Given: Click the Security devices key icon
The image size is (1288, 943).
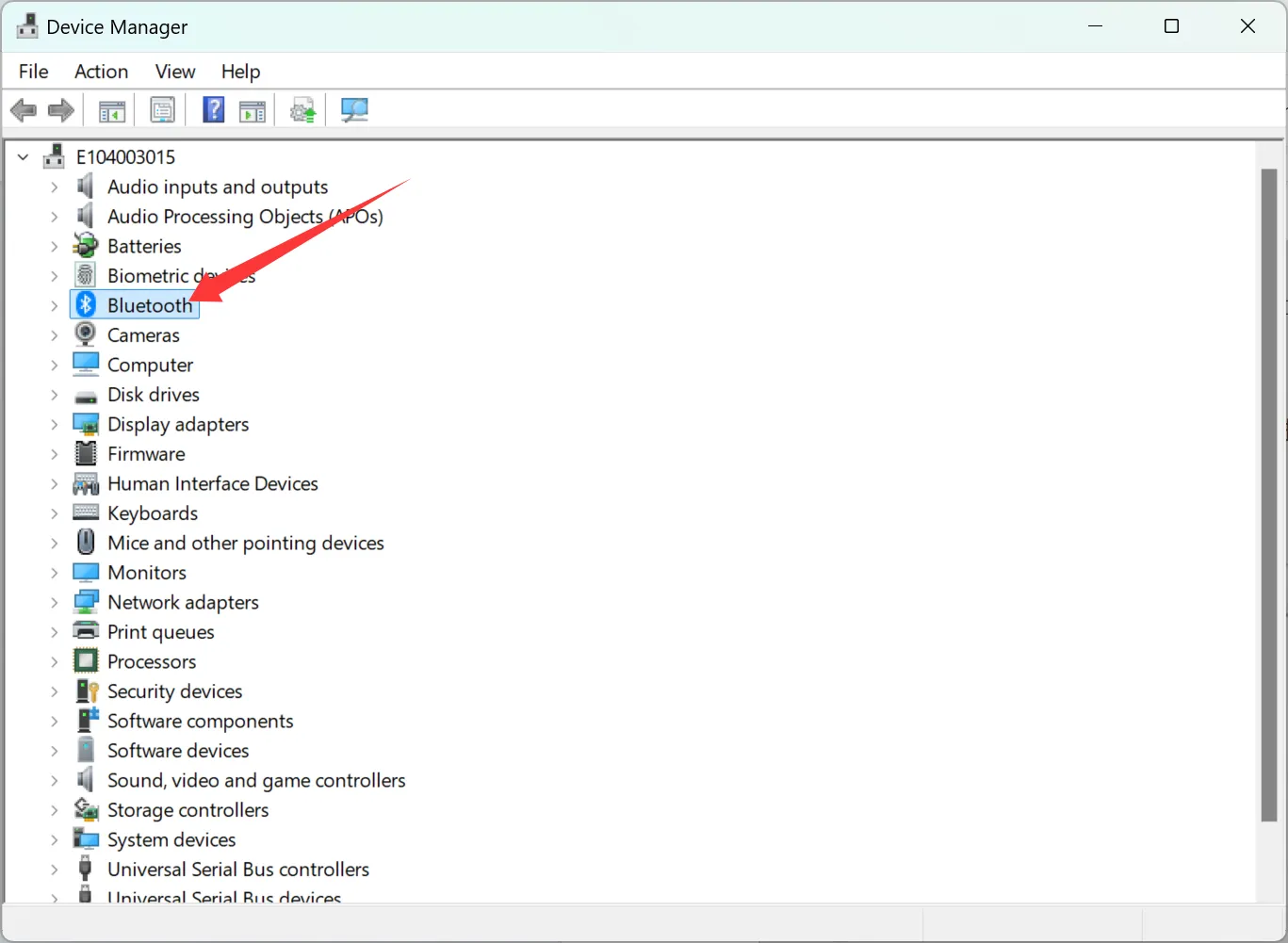Looking at the screenshot, I should [87, 691].
